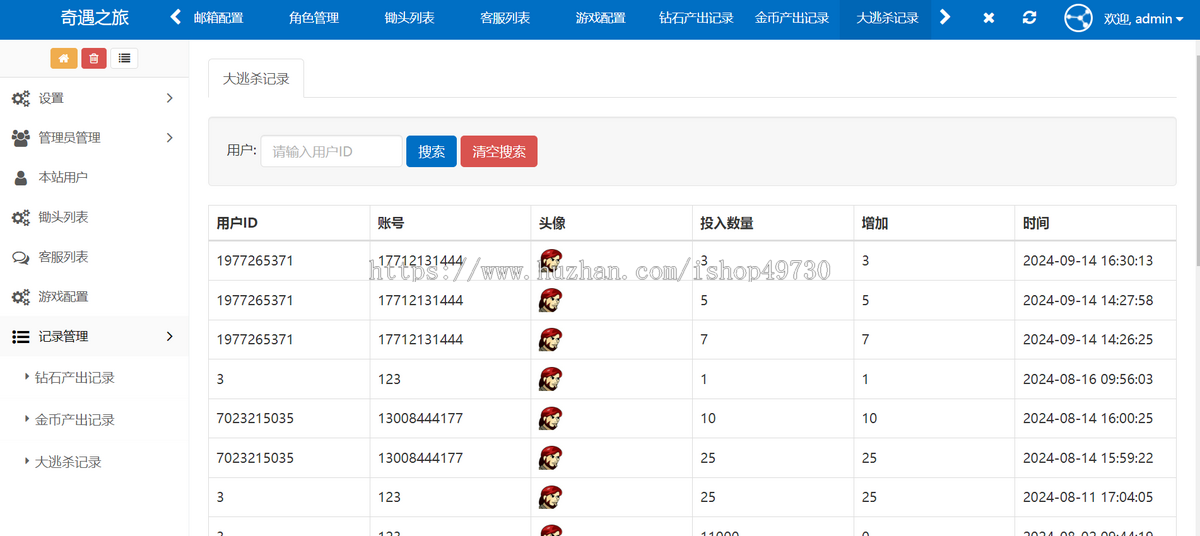Open 本站用户 in the sidebar
The image size is (1200, 536).
click(63, 177)
